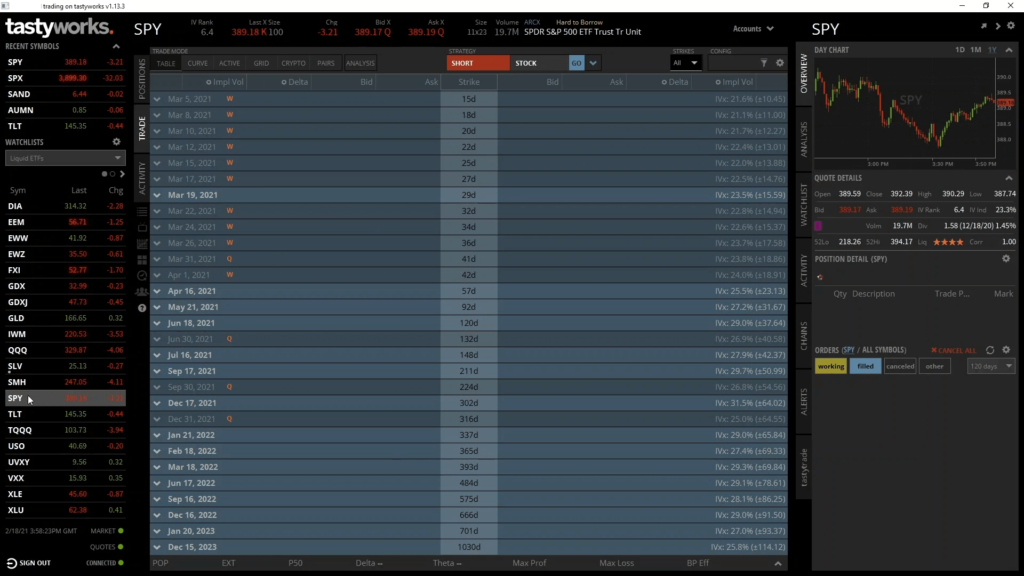Open the Liquid ETFs watchlist dropdown

click(x=64, y=158)
